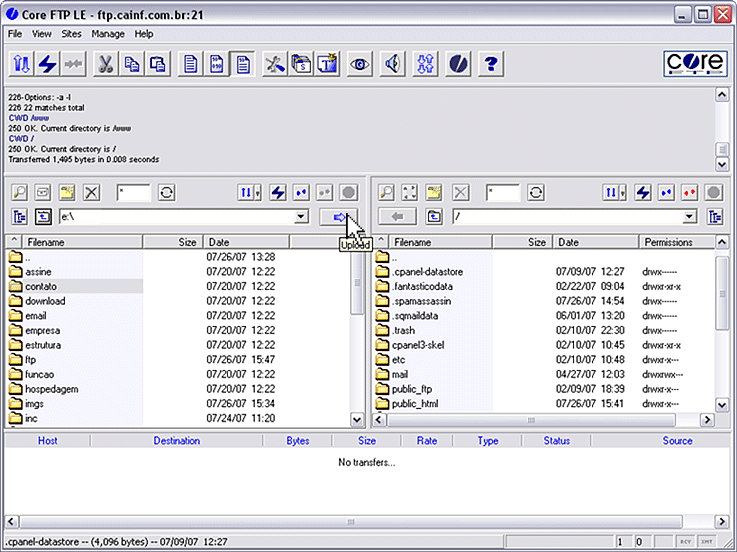Click the Core logo at top right
This screenshot has width=737, height=552.
click(695, 63)
